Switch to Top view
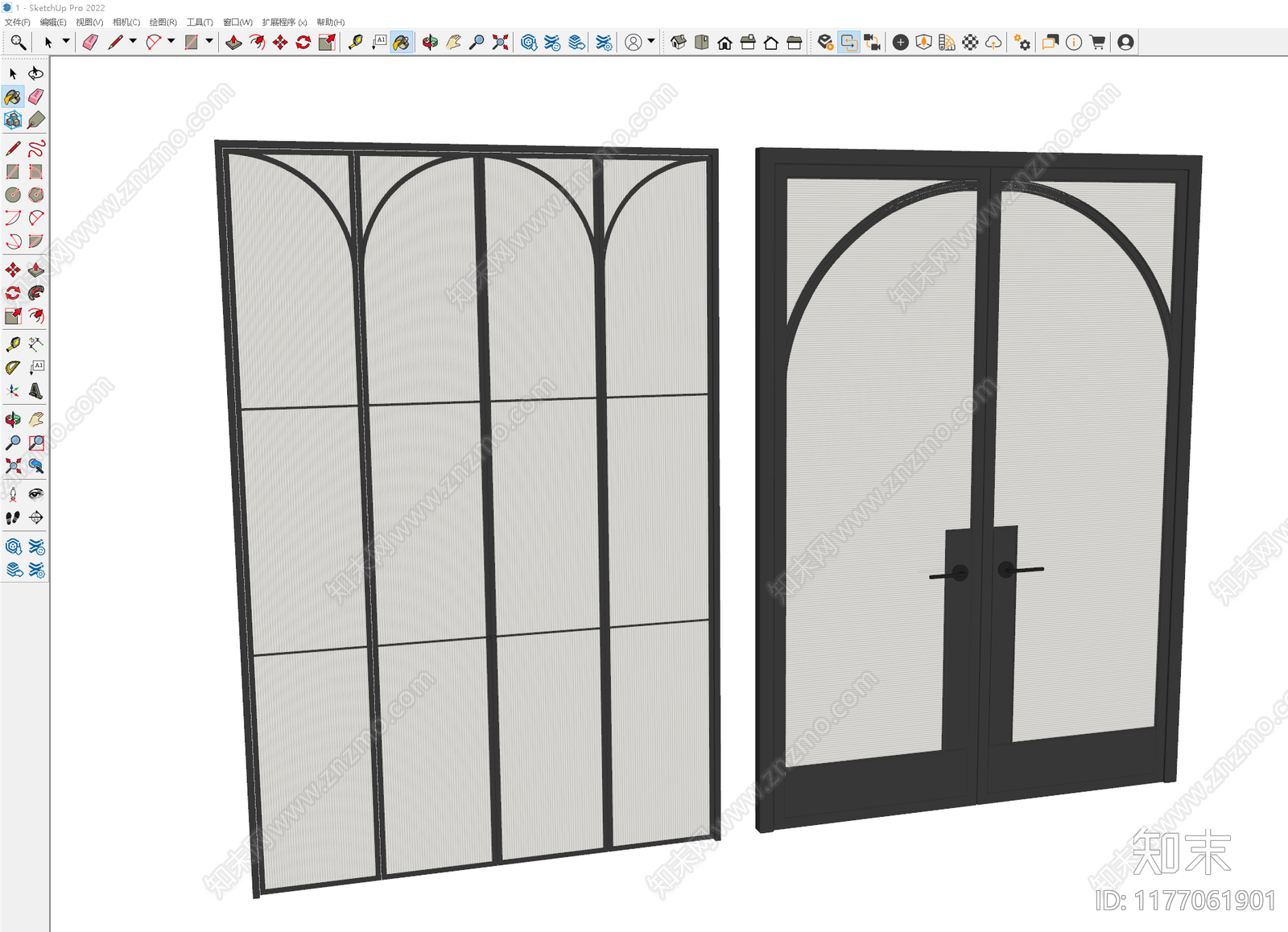The image size is (1288, 932). point(701,42)
